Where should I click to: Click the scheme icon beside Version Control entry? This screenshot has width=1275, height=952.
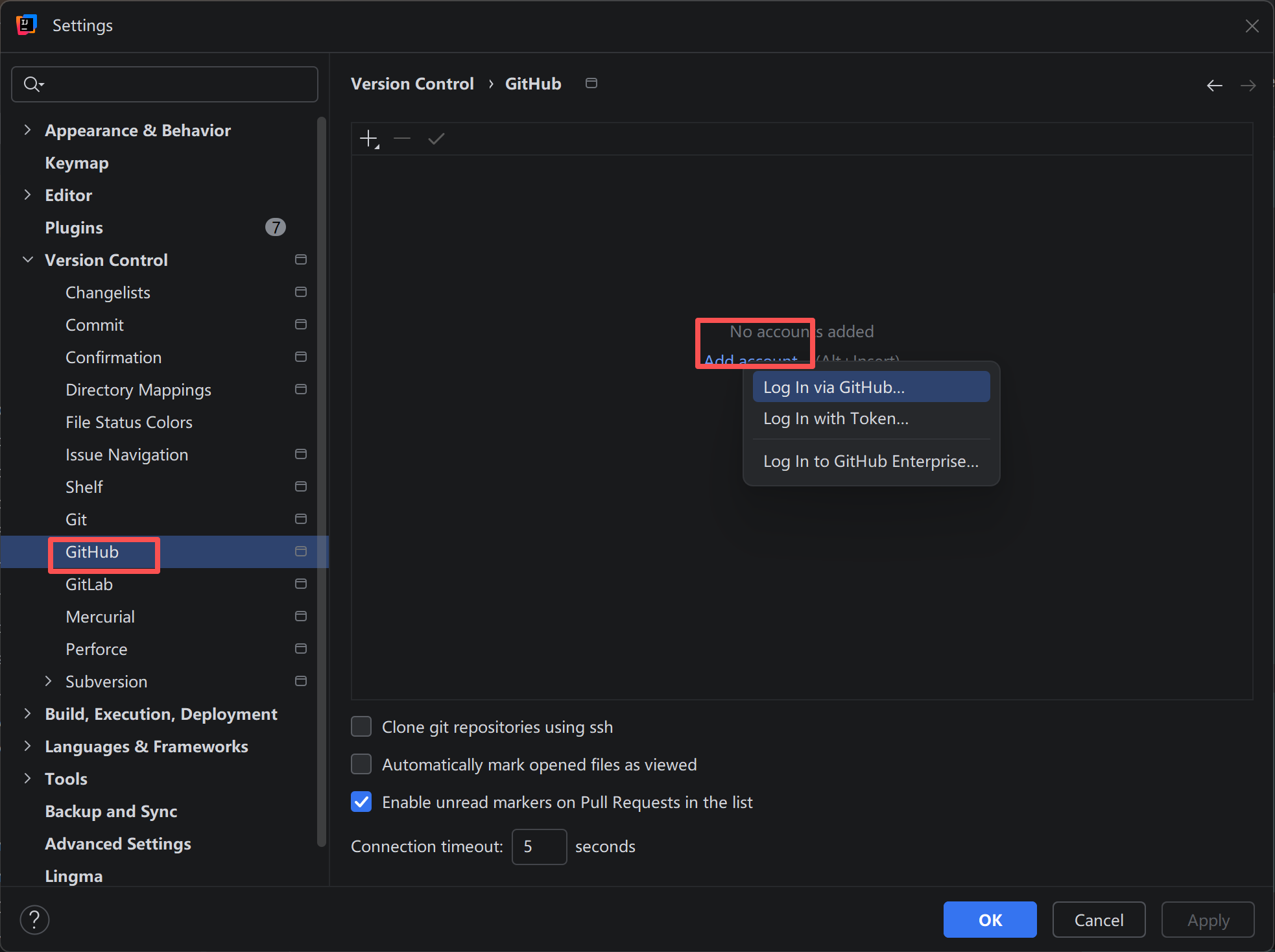click(300, 259)
